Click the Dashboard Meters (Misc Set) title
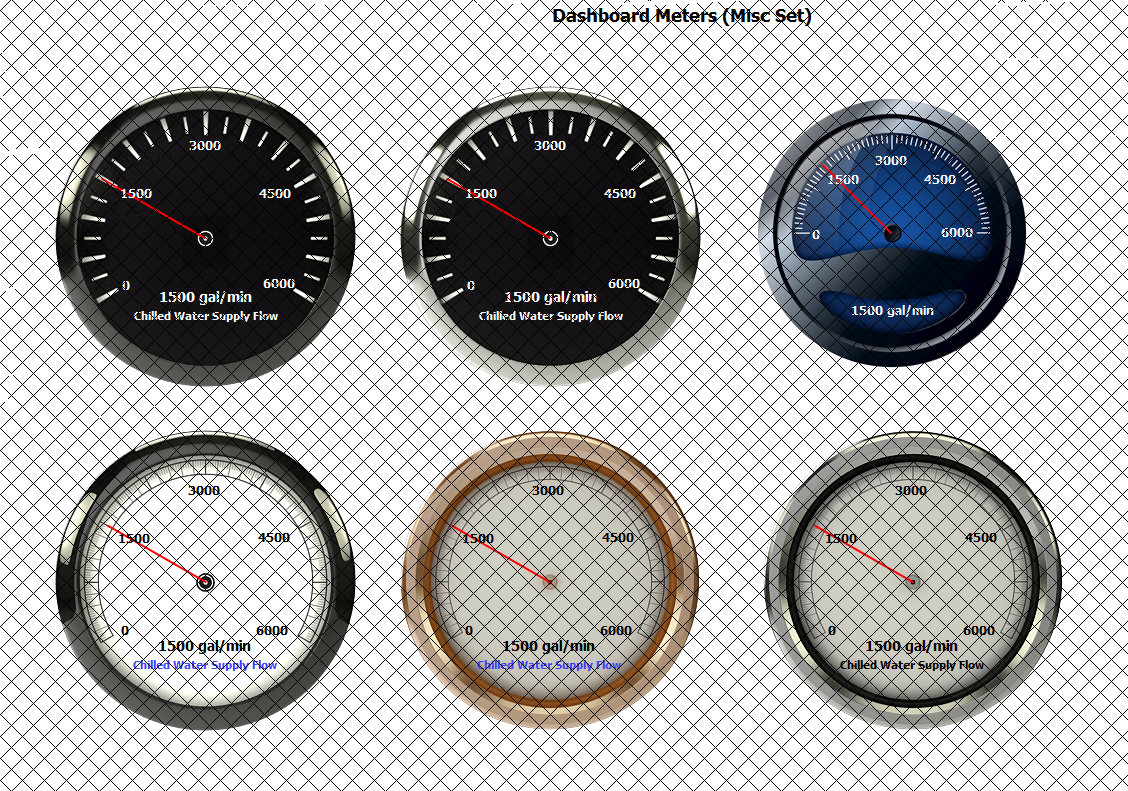The width and height of the screenshot is (1128, 791). point(682,16)
